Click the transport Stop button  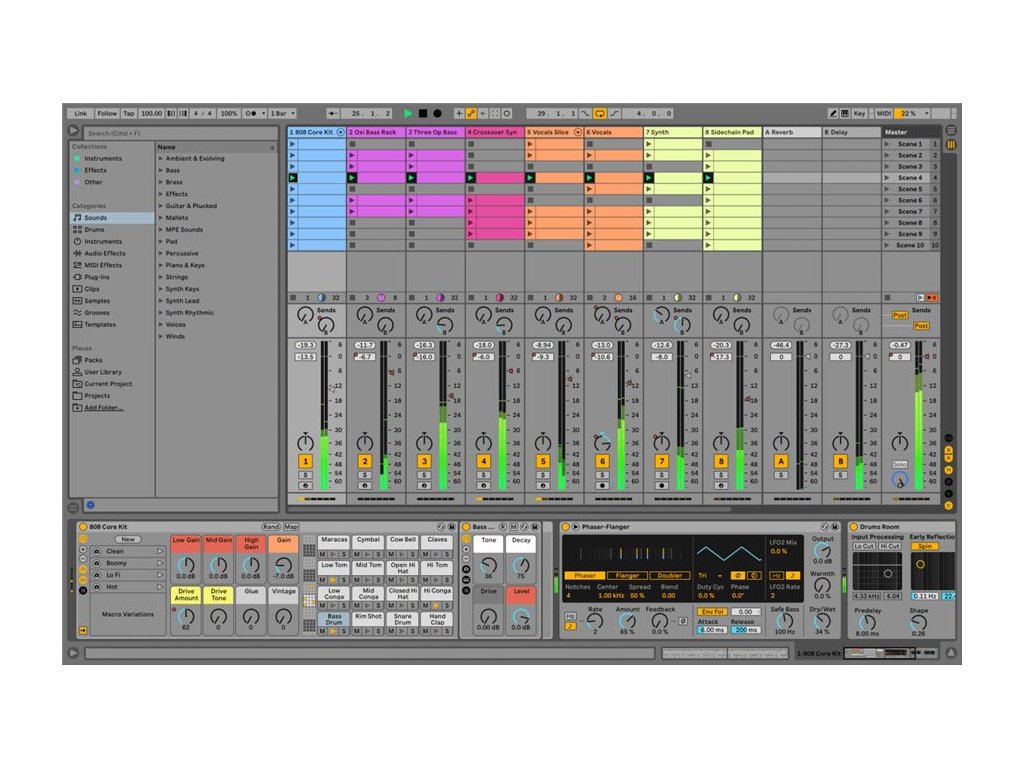point(423,114)
